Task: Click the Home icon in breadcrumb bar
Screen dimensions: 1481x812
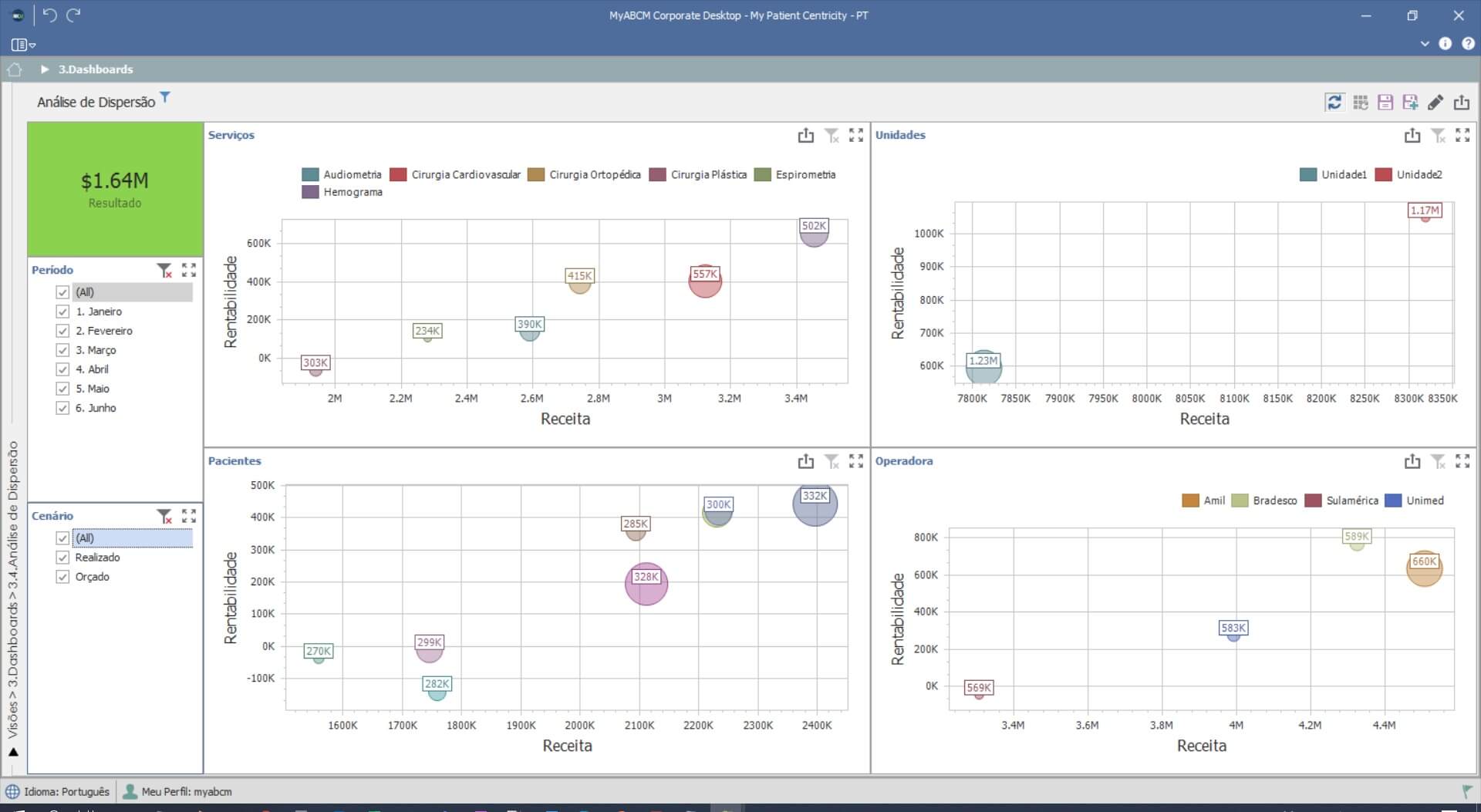Action: (15, 69)
